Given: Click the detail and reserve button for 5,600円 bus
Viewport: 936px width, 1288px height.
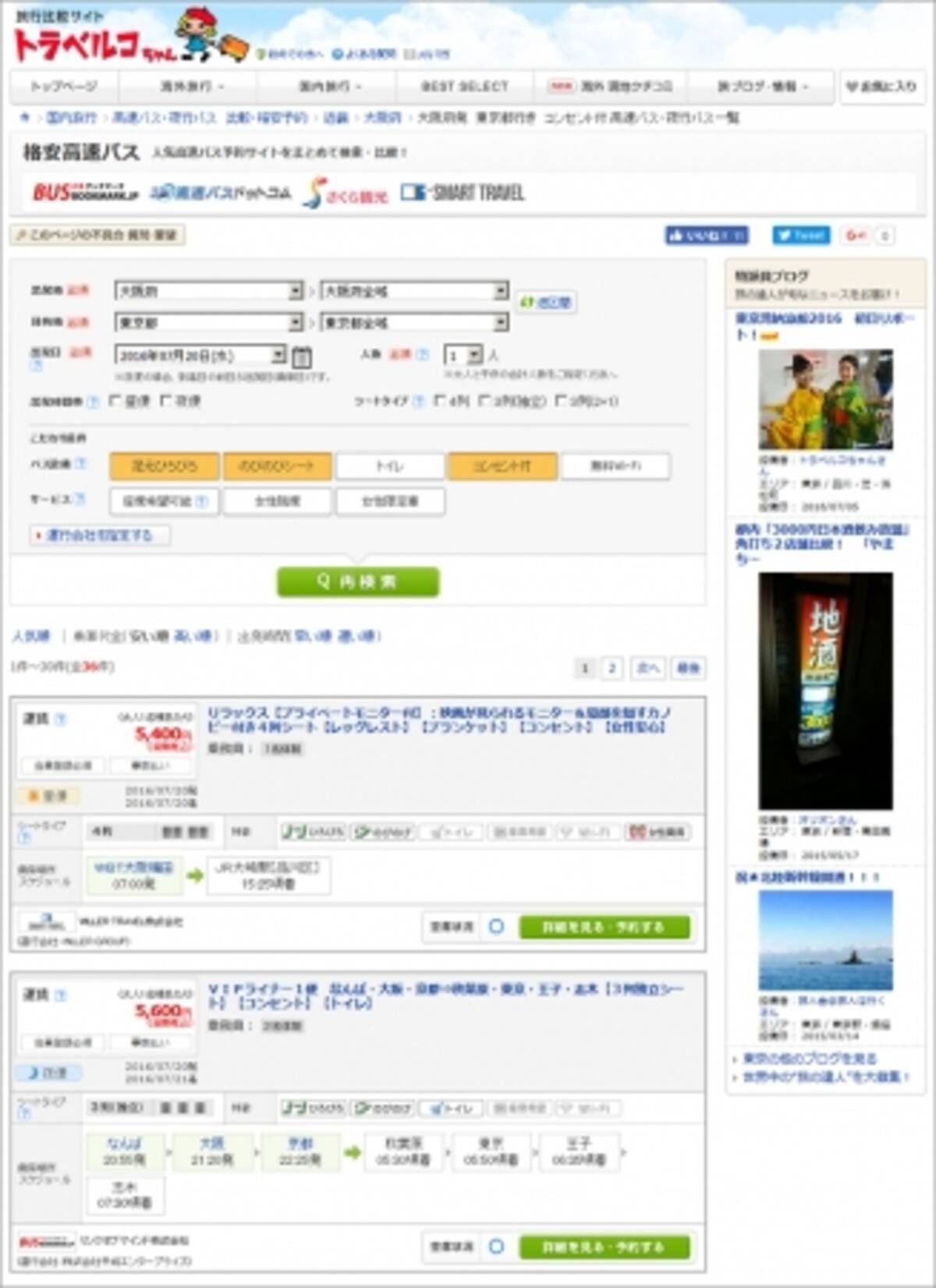Looking at the screenshot, I should [604, 1247].
